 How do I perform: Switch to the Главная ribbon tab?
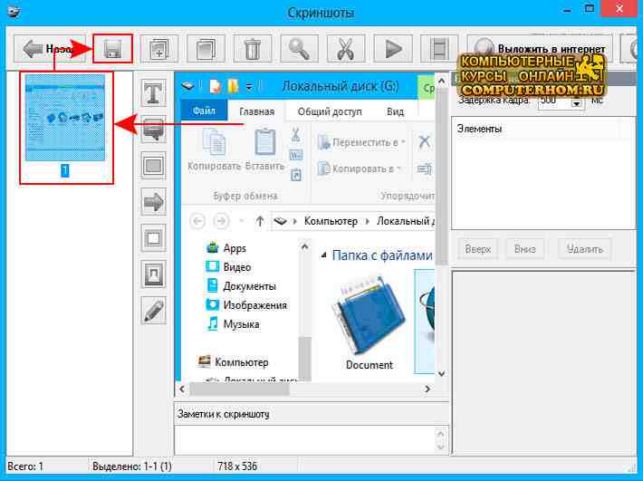coord(257,112)
